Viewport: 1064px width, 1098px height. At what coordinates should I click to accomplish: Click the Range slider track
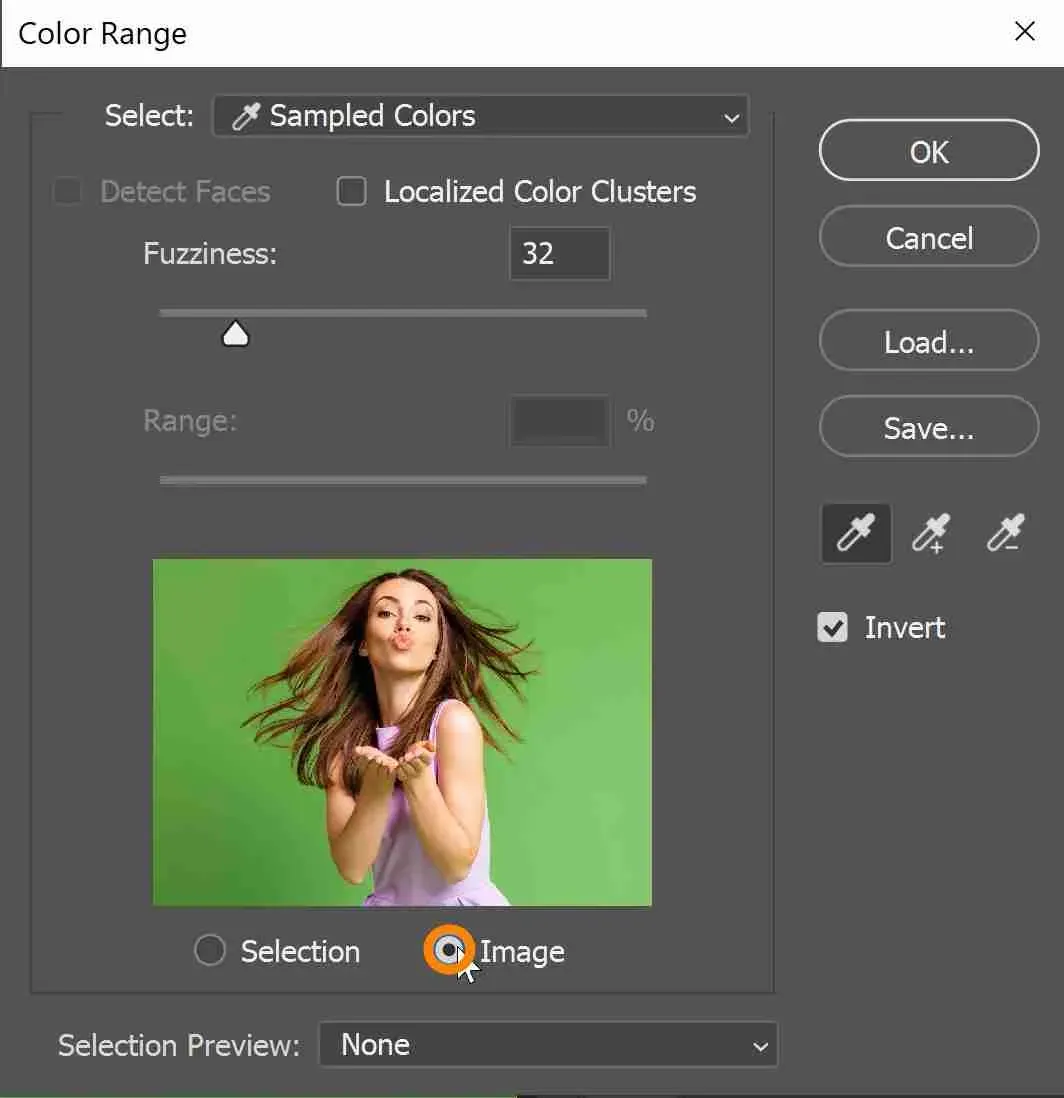click(x=403, y=480)
